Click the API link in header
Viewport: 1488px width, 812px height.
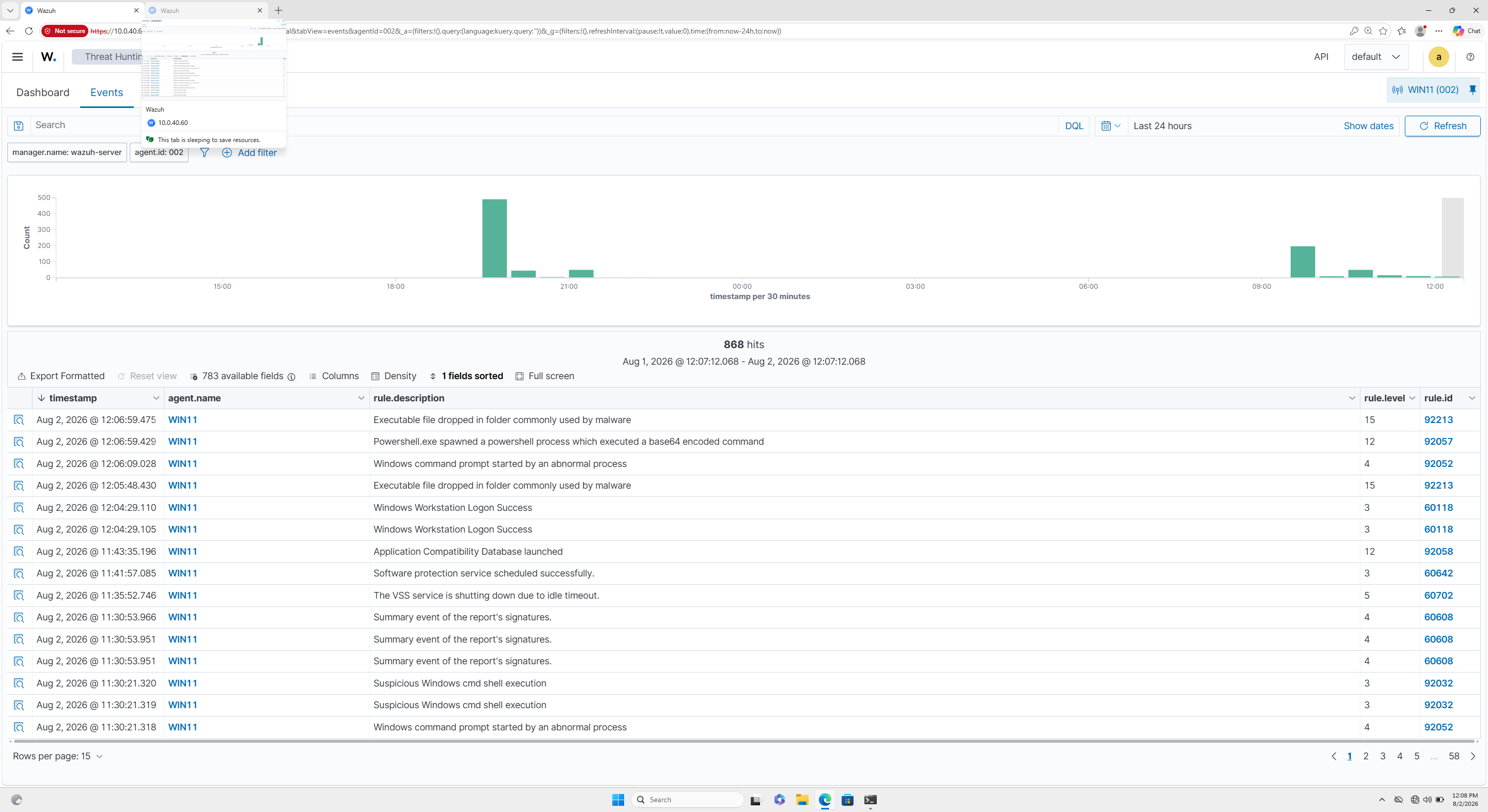[x=1321, y=57]
